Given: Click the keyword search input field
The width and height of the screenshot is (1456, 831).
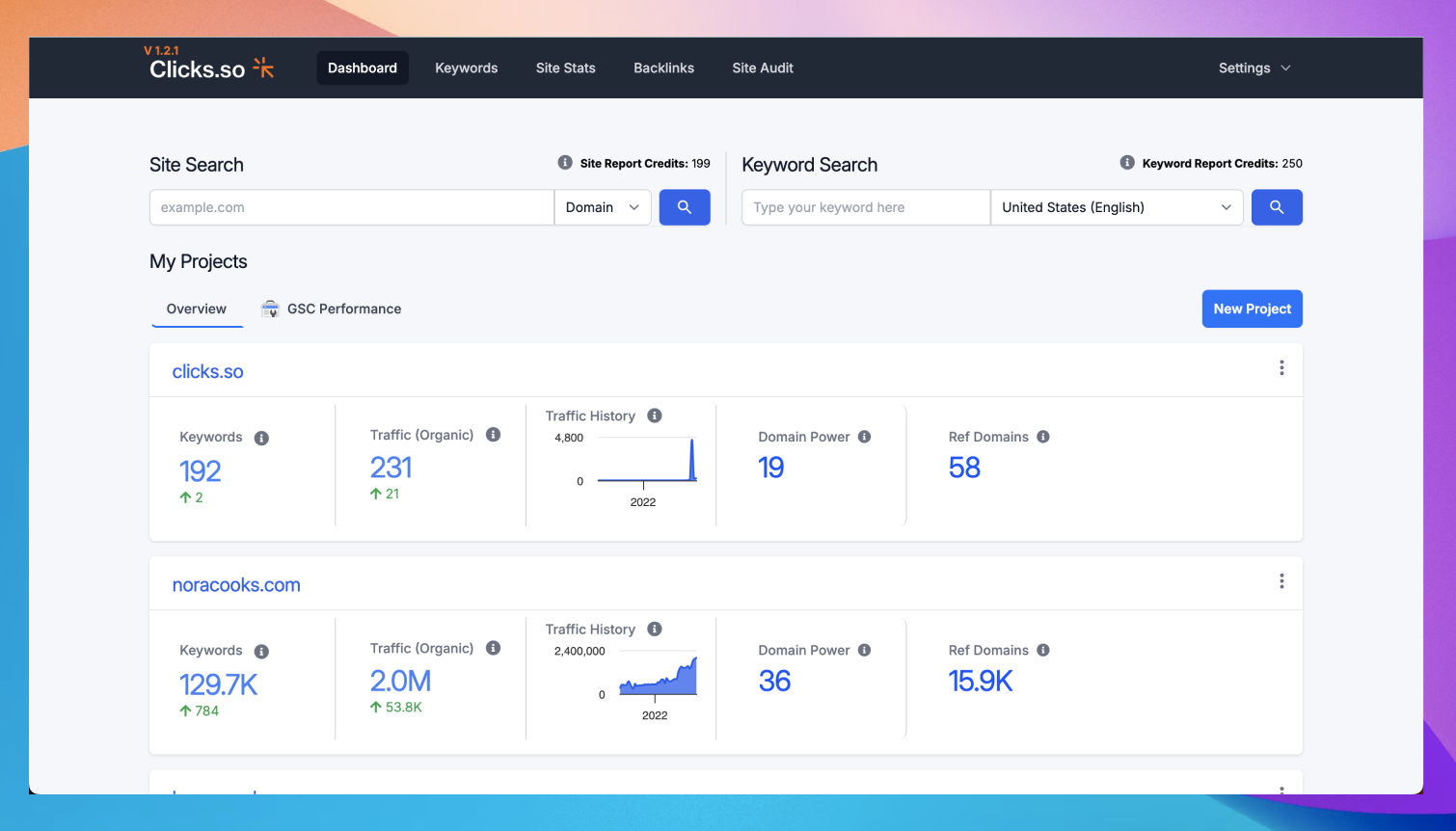Looking at the screenshot, I should [866, 207].
